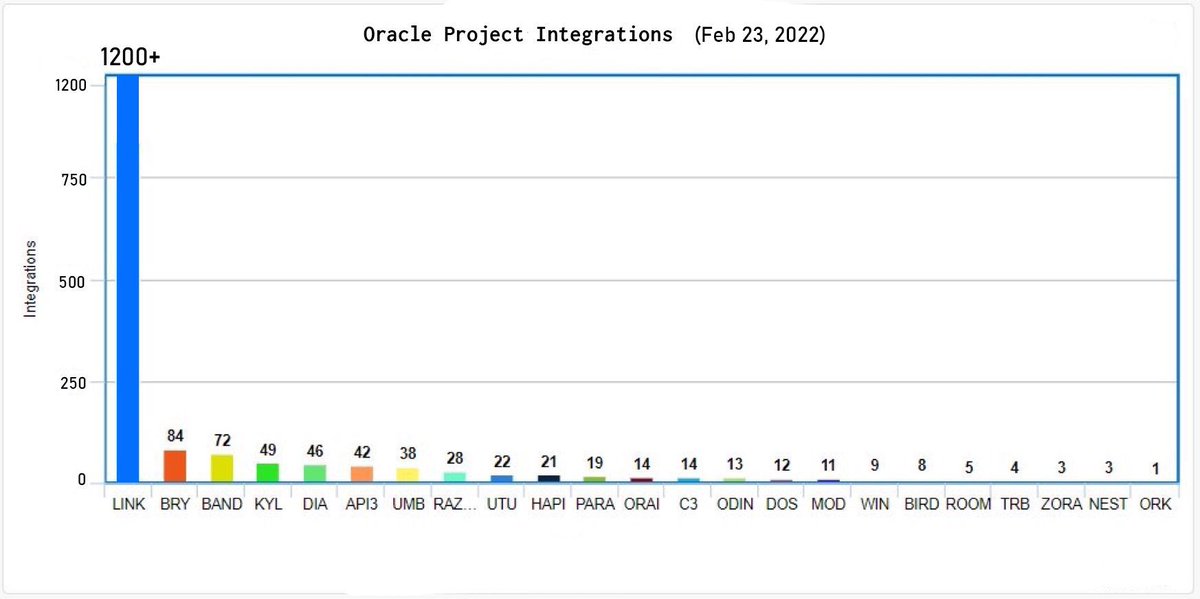The width and height of the screenshot is (1200, 599).
Task: Click the value label 4 above TRB
Action: (1015, 467)
